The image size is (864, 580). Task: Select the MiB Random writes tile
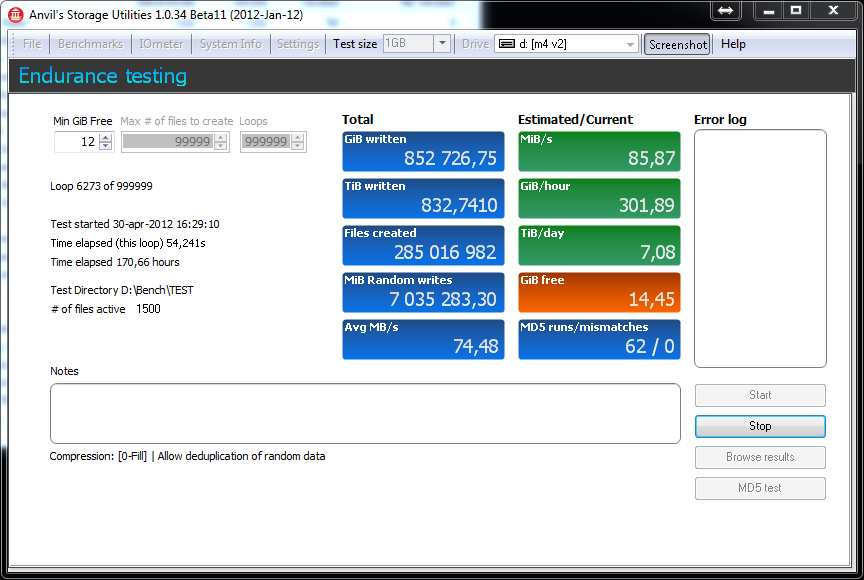click(x=423, y=292)
